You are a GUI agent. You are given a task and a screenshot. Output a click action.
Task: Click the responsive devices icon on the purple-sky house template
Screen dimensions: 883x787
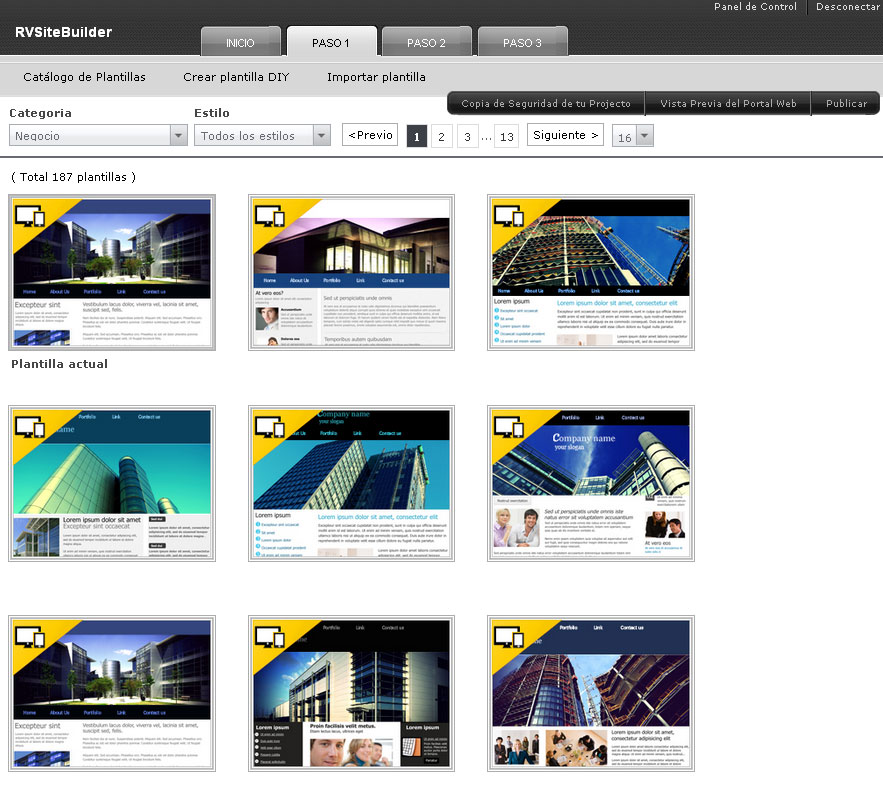tap(270, 216)
